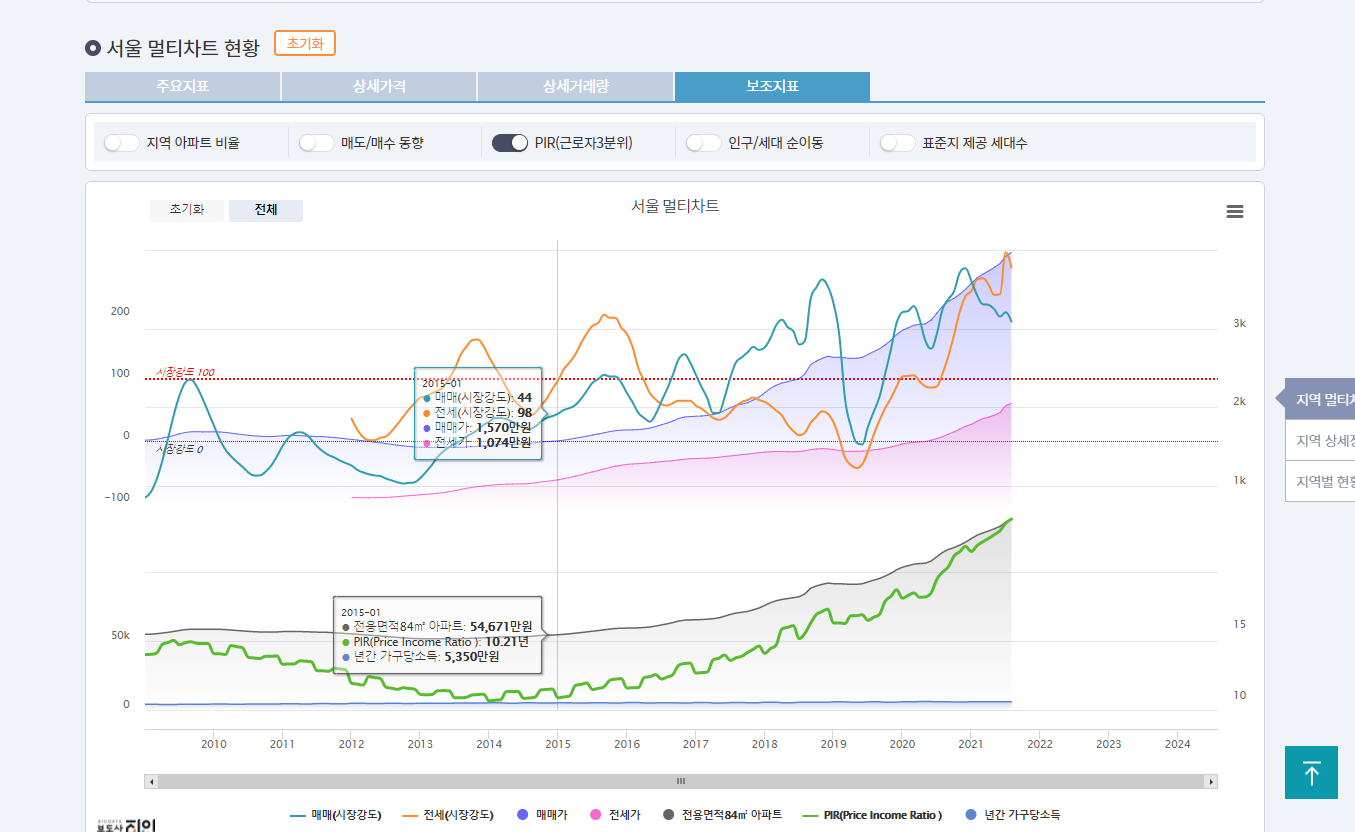Click the scroll-to-top arrow button
The image size is (1355, 832).
pyautogui.click(x=1311, y=772)
